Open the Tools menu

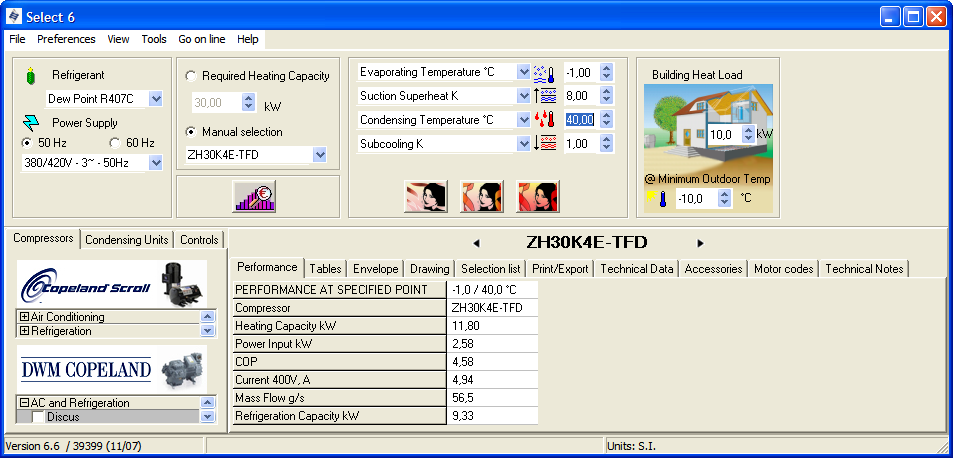[x=154, y=39]
